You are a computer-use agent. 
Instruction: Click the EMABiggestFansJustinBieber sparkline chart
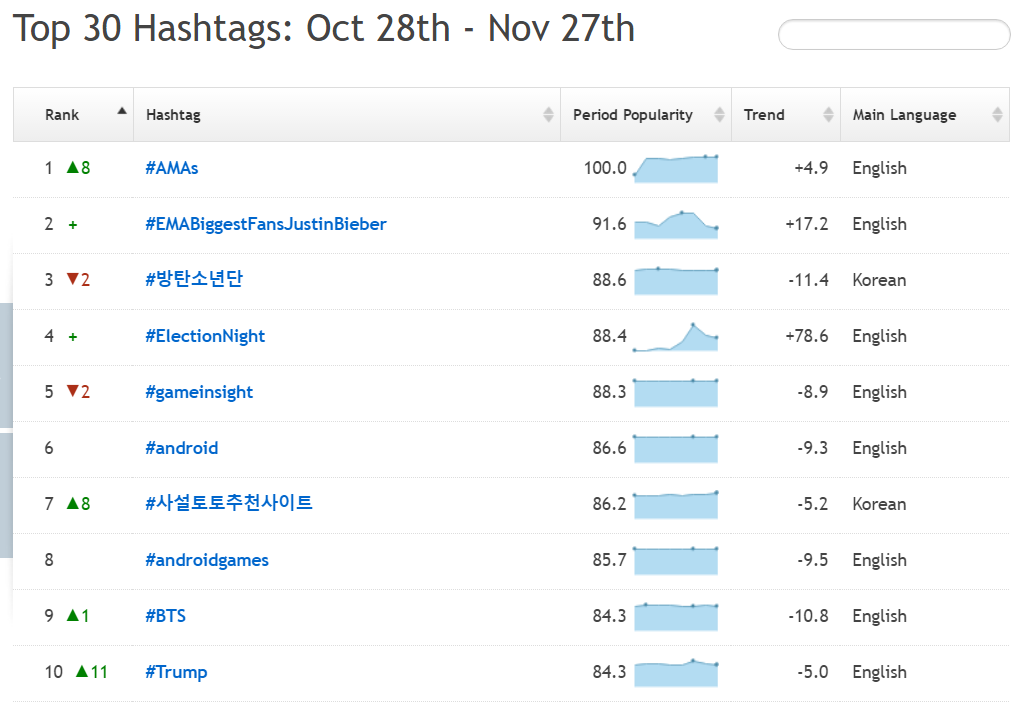[676, 225]
